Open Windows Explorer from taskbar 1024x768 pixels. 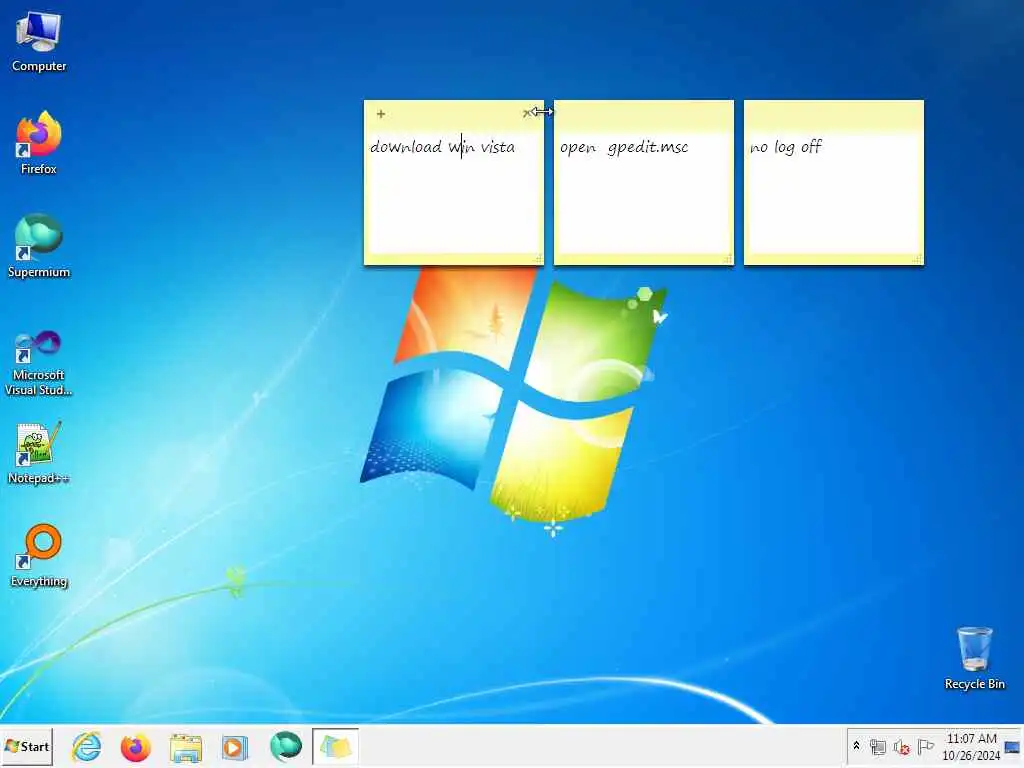pos(186,747)
